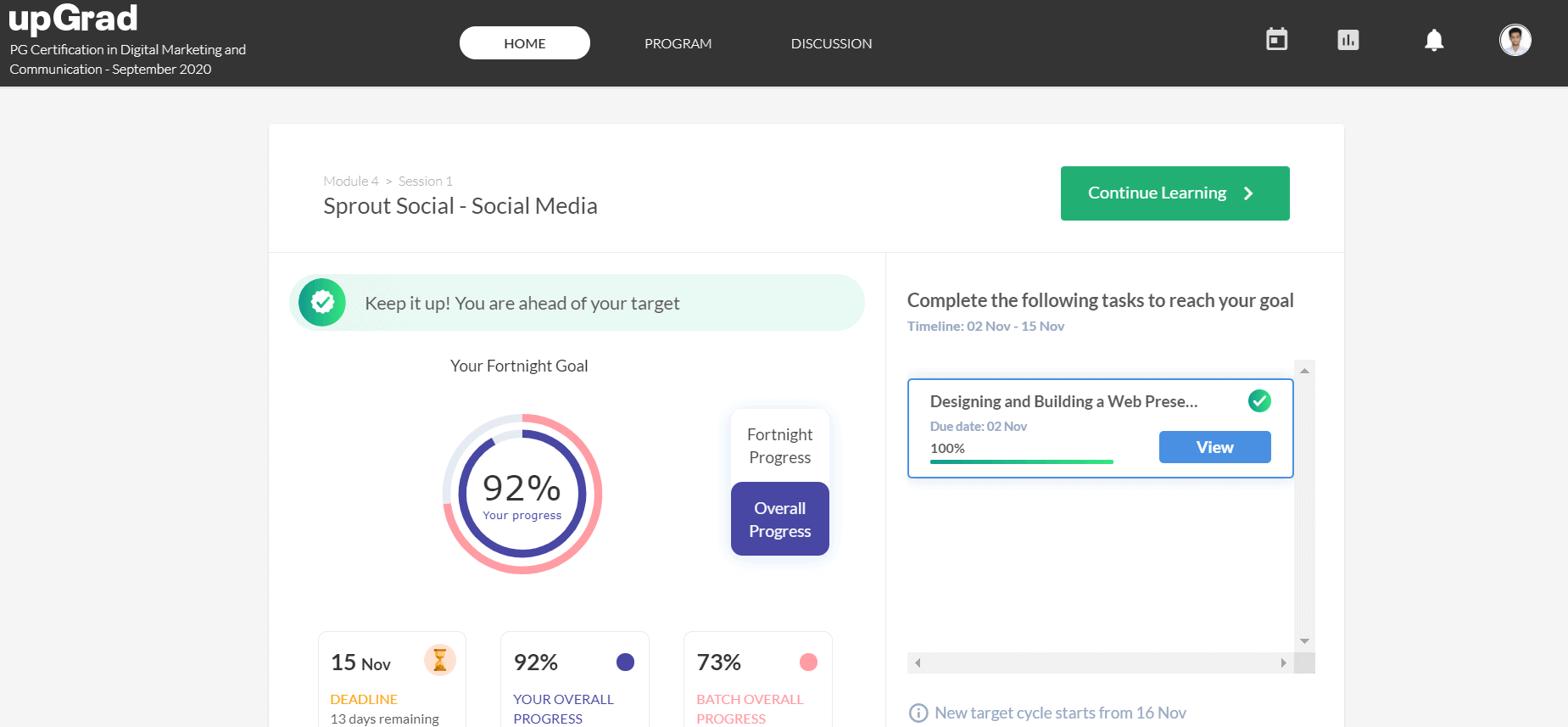Click Sprout Social - Social Media title

point(460,206)
